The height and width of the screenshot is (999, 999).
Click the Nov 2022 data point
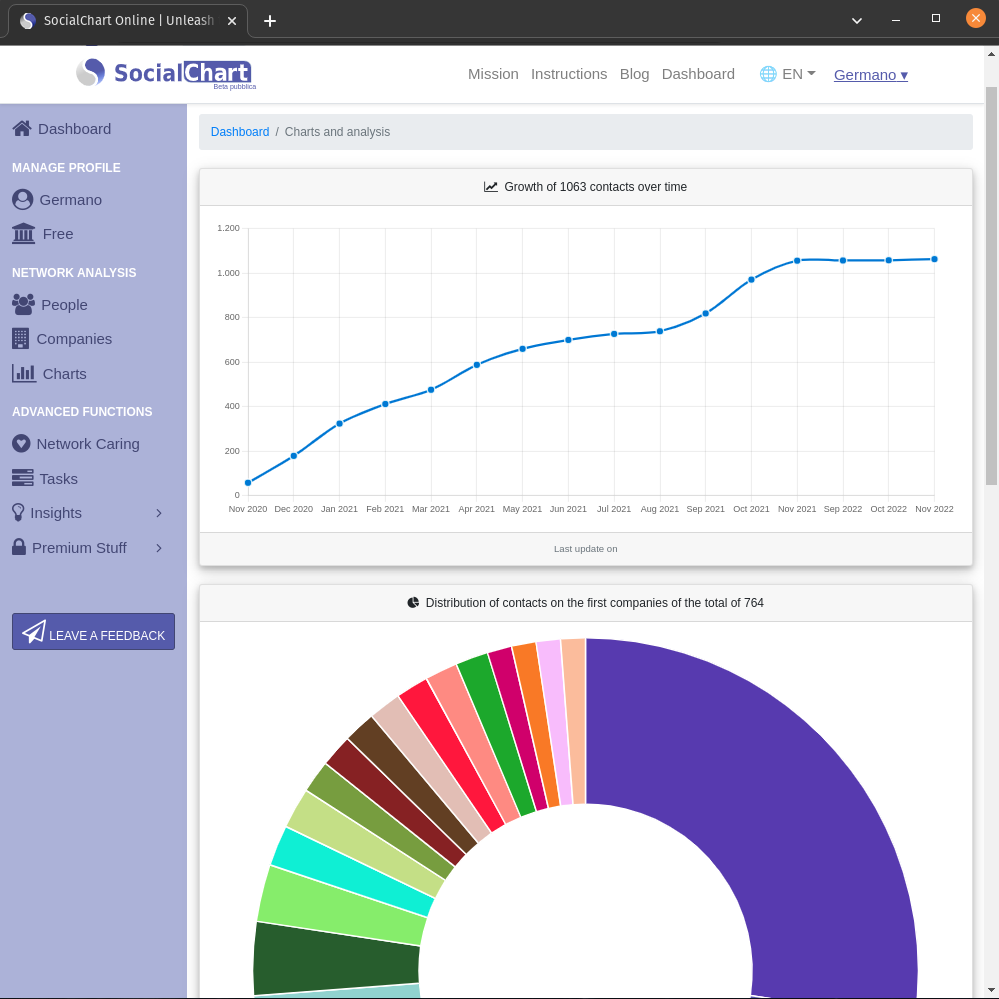click(x=934, y=259)
